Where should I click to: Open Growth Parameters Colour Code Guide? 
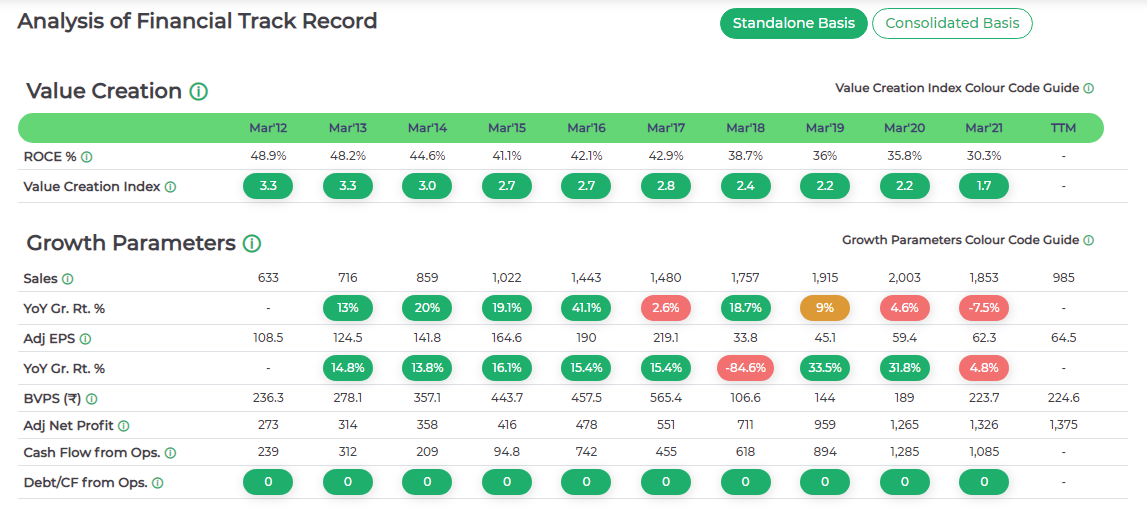coord(967,240)
